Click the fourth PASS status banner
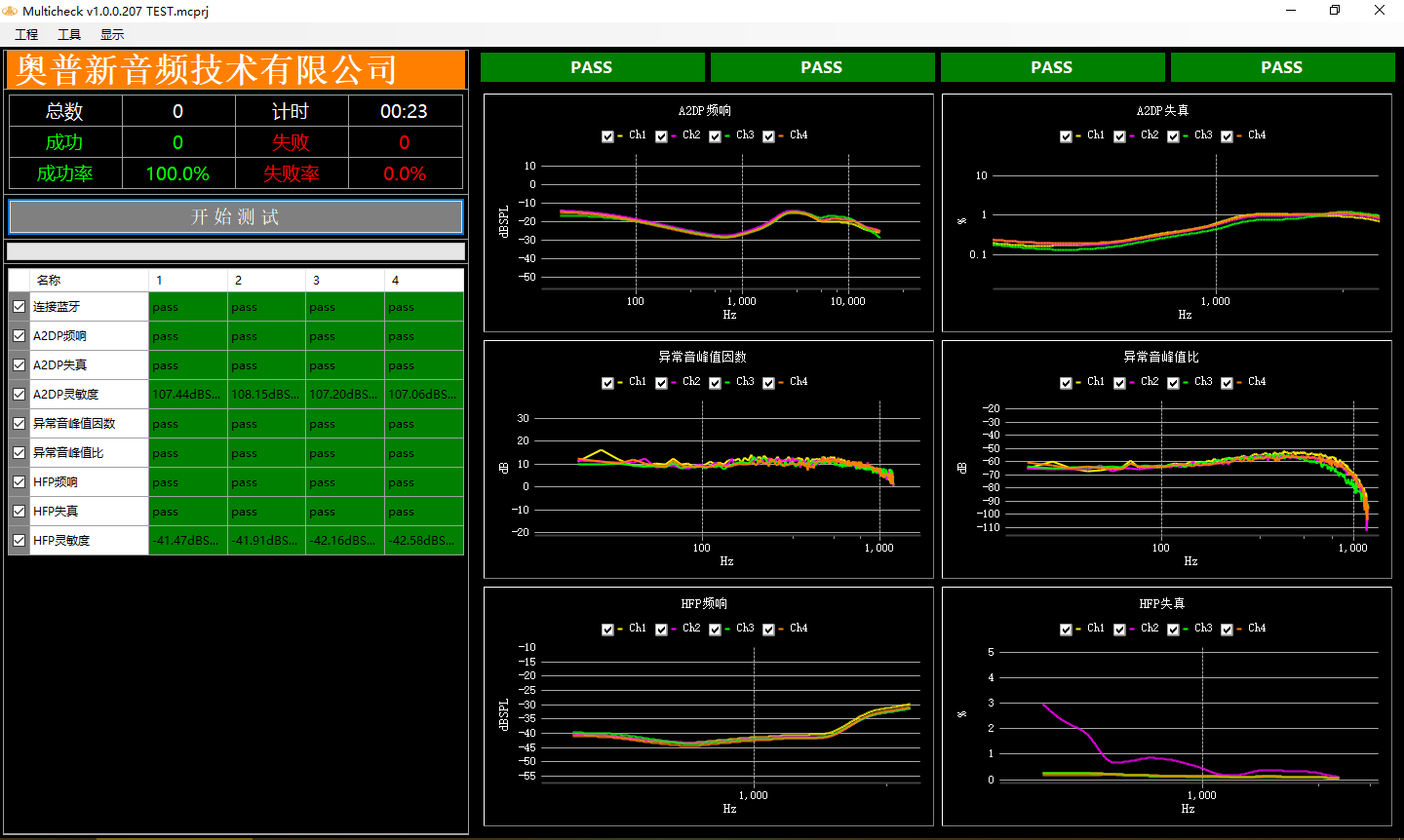The height and width of the screenshot is (840, 1404). [x=1282, y=67]
